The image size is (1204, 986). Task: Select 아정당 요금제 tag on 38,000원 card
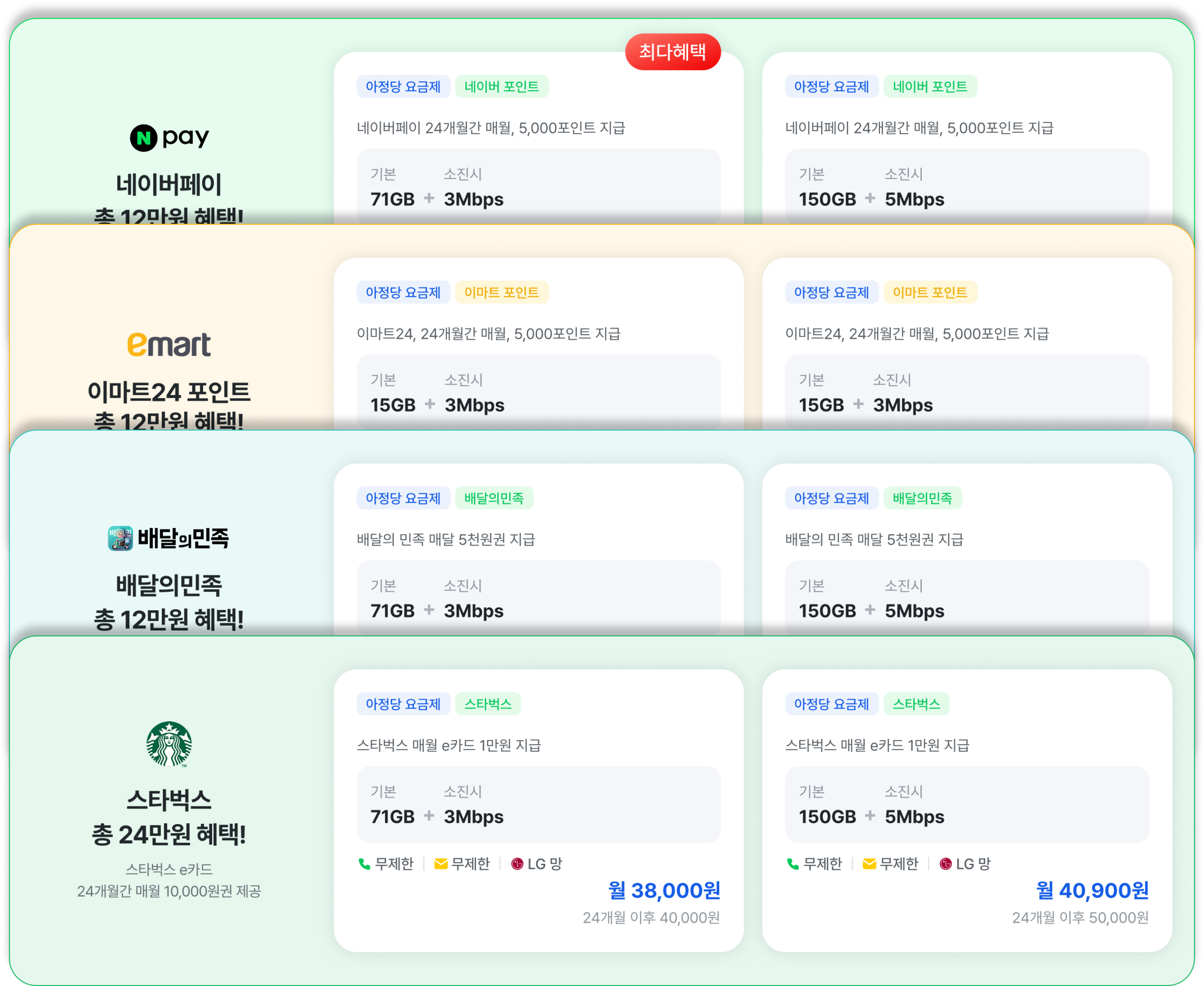404,704
